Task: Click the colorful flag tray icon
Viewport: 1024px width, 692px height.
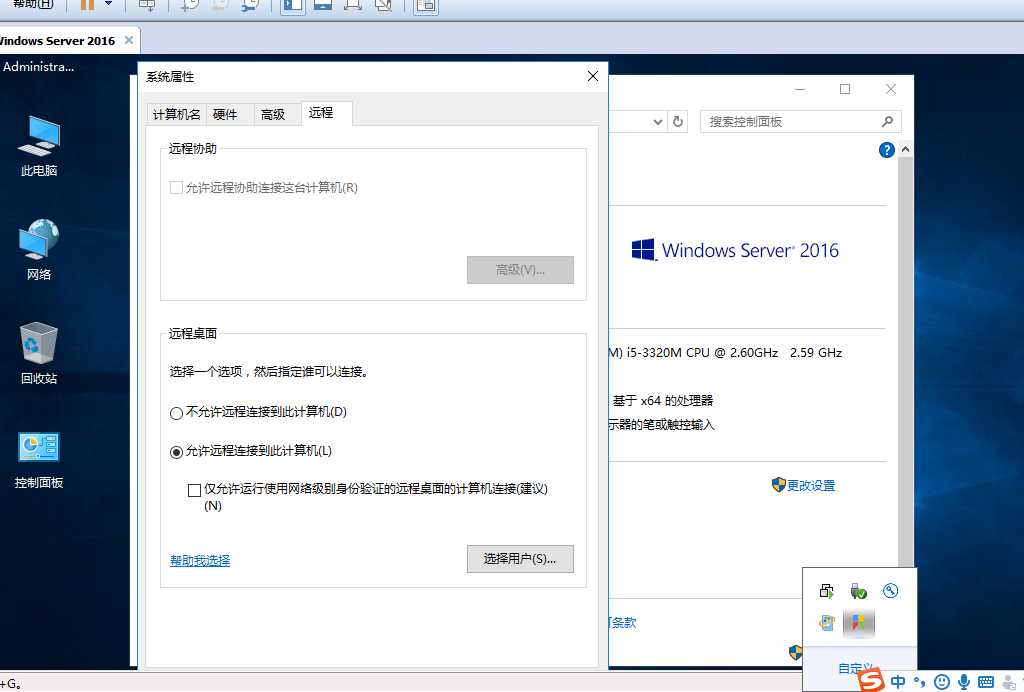Action: [858, 623]
